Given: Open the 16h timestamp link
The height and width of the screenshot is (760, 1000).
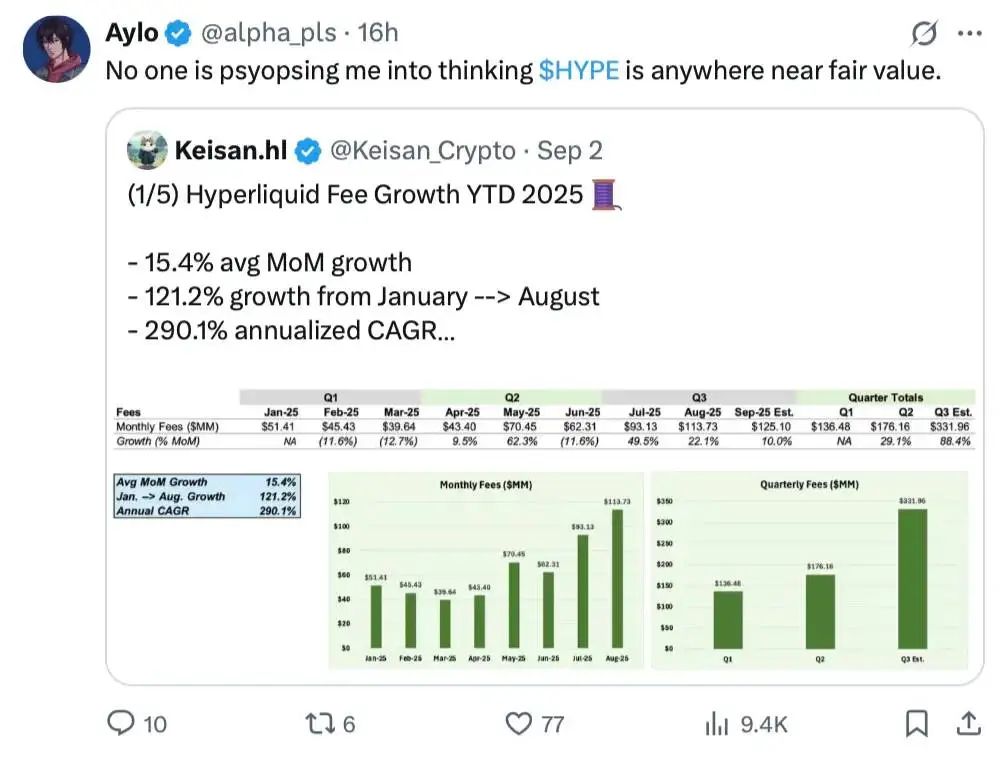Looking at the screenshot, I should pyautogui.click(x=376, y=32).
